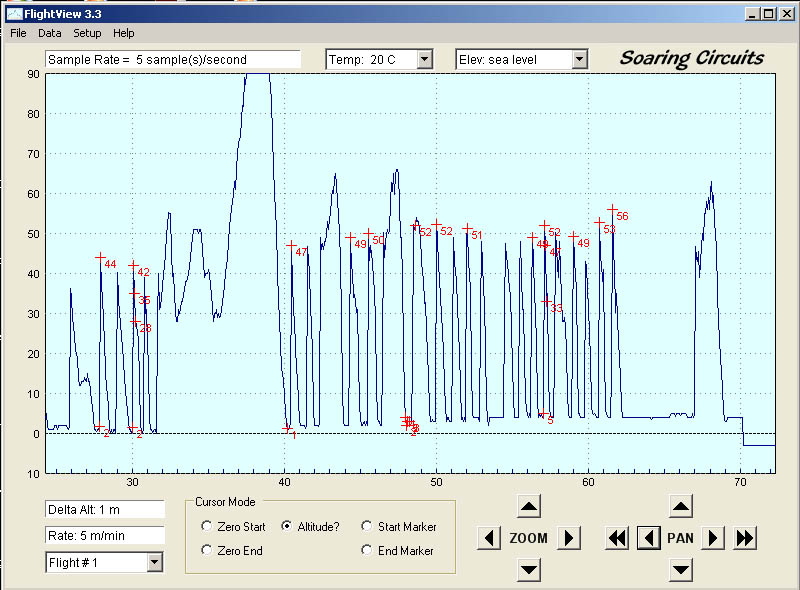This screenshot has width=800, height=590.
Task: Click altitude marker labeled 56
Action: tap(612, 209)
